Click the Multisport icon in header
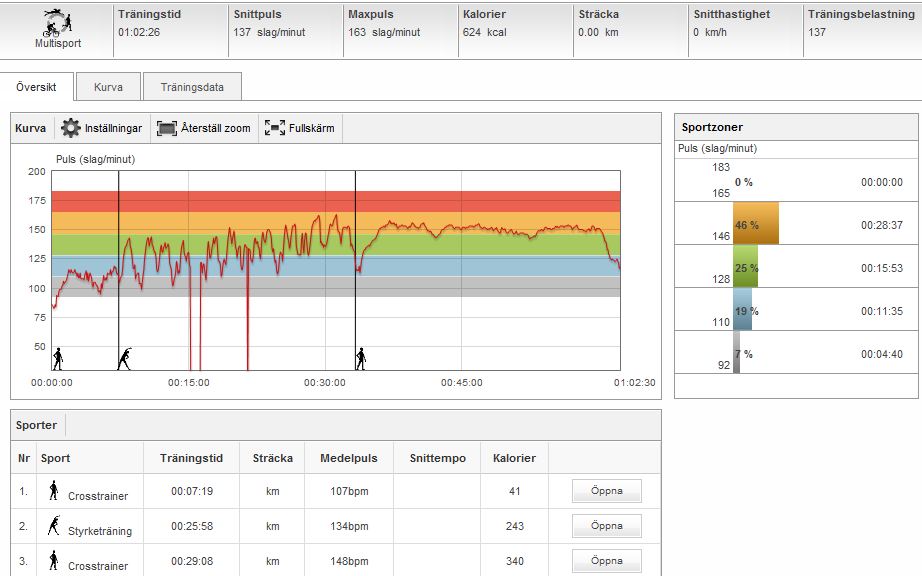This screenshot has height=576, width=922. point(58,22)
